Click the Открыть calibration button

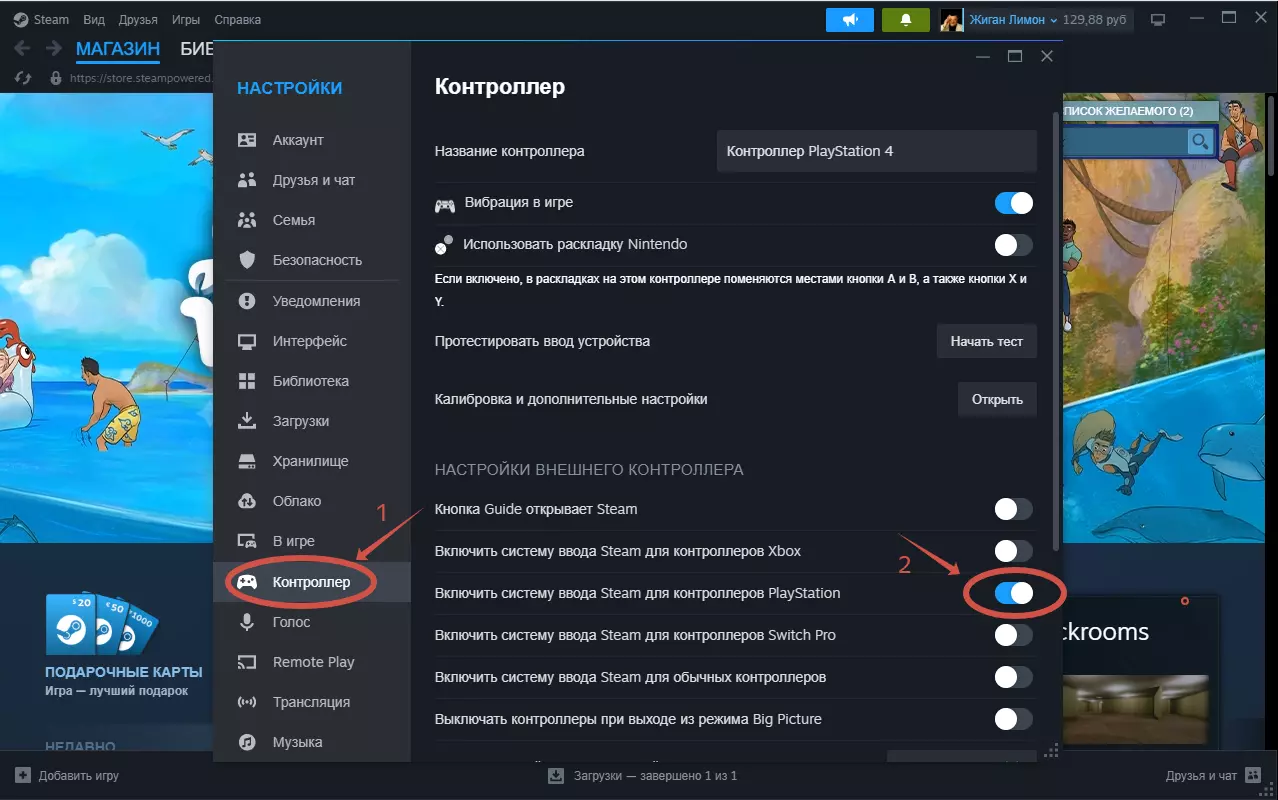coord(997,399)
